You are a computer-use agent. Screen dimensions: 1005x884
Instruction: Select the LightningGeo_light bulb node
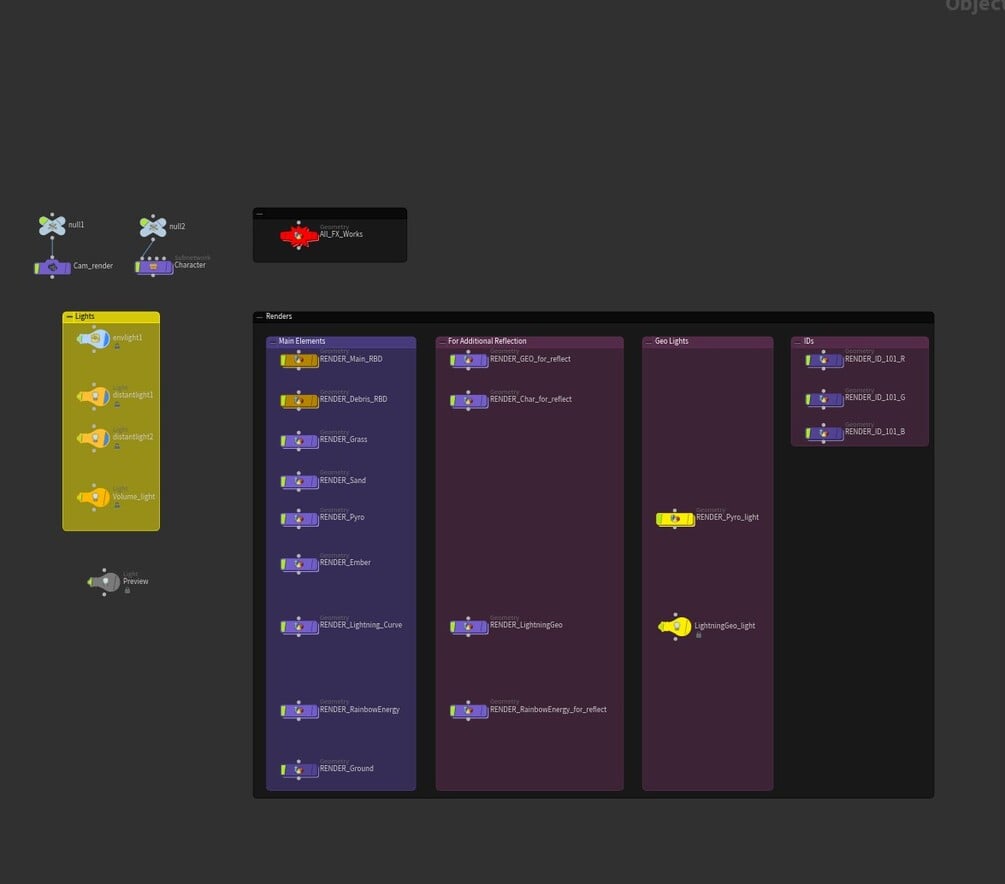[675, 627]
